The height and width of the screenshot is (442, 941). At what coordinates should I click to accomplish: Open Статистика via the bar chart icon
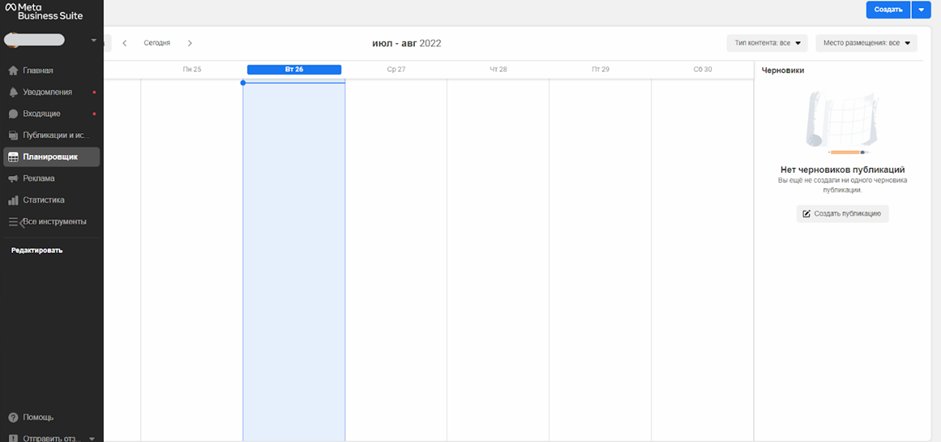[13, 200]
